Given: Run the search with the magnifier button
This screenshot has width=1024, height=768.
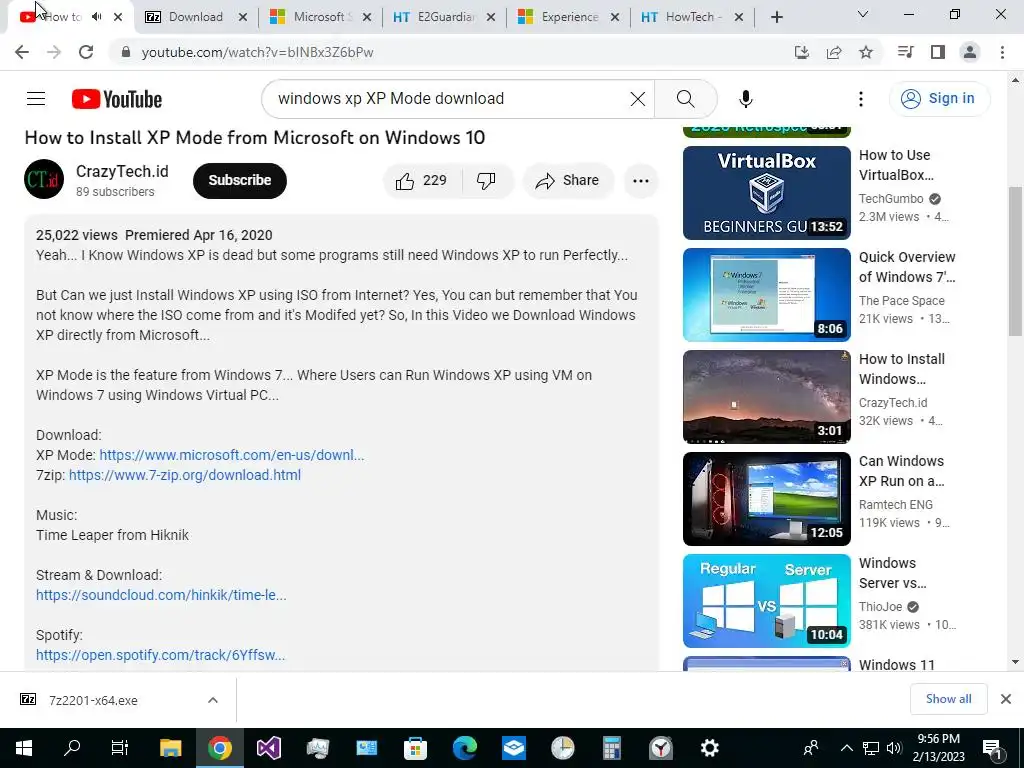Looking at the screenshot, I should pos(685,99).
